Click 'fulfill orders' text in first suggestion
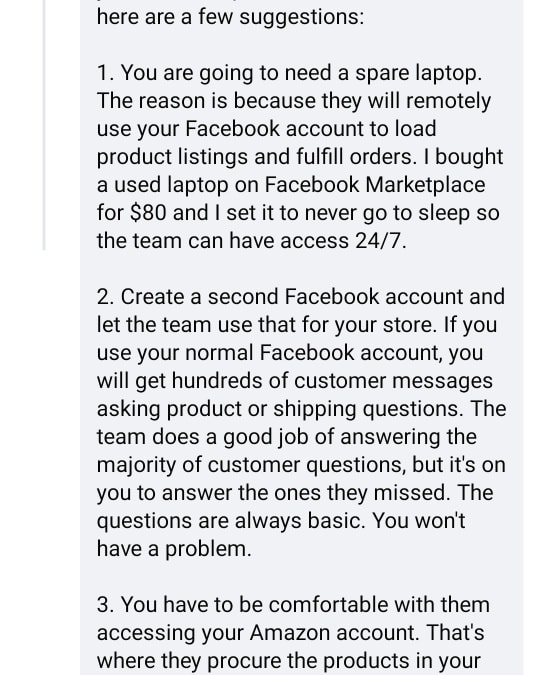Image resolution: width=540 pixels, height=675 pixels. click(354, 157)
